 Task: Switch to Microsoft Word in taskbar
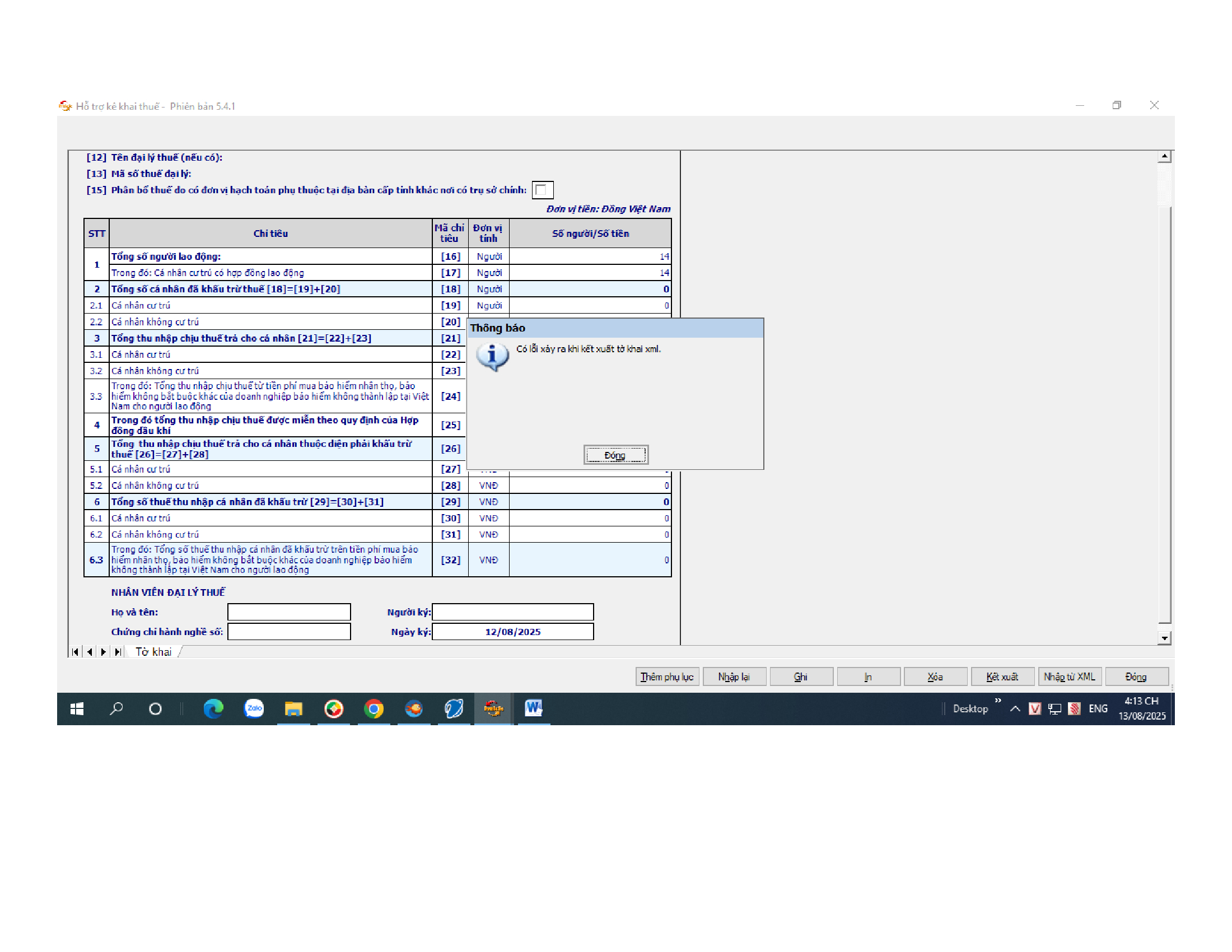pos(534,708)
